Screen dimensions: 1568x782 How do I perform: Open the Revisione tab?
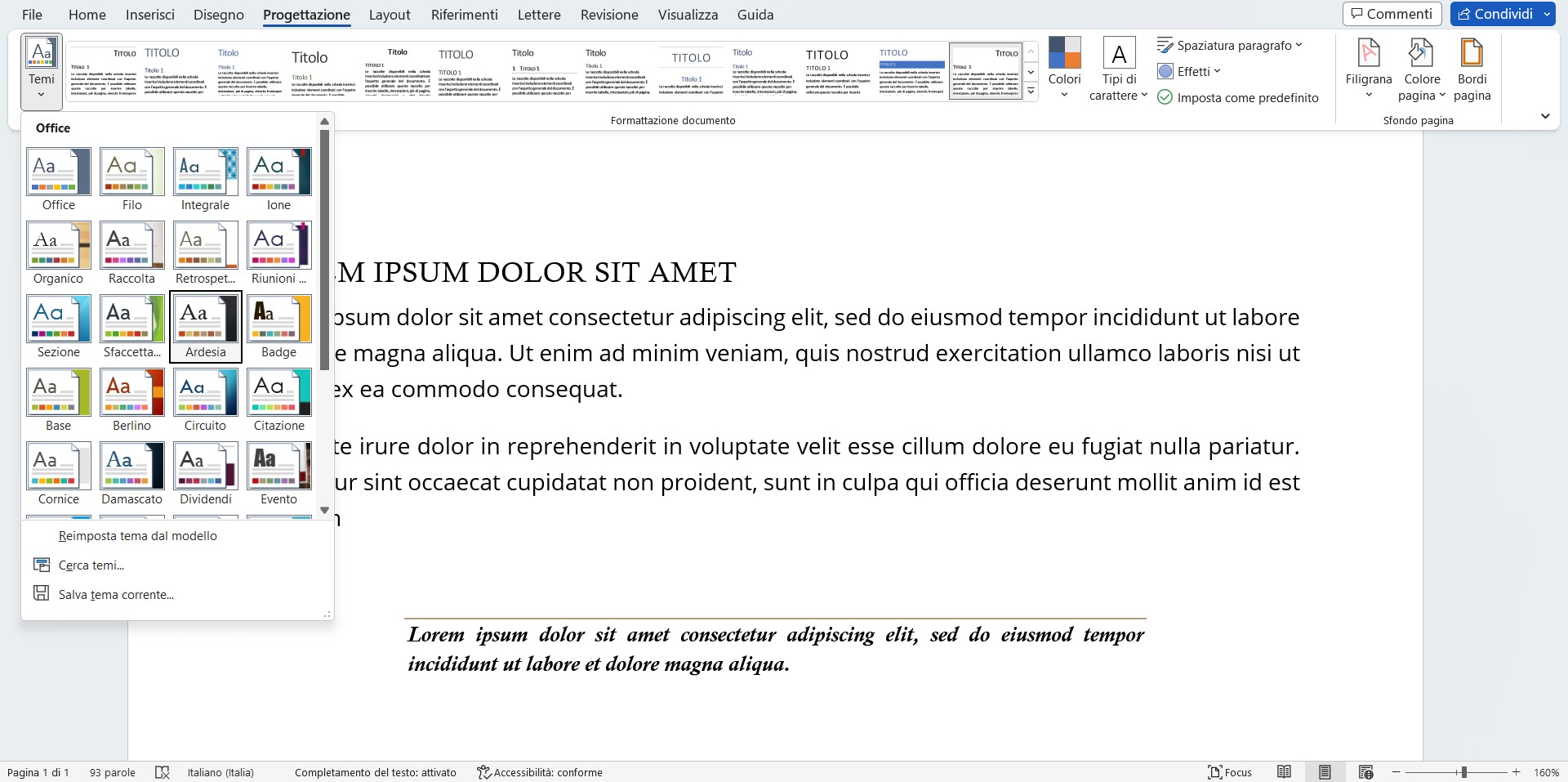(608, 14)
